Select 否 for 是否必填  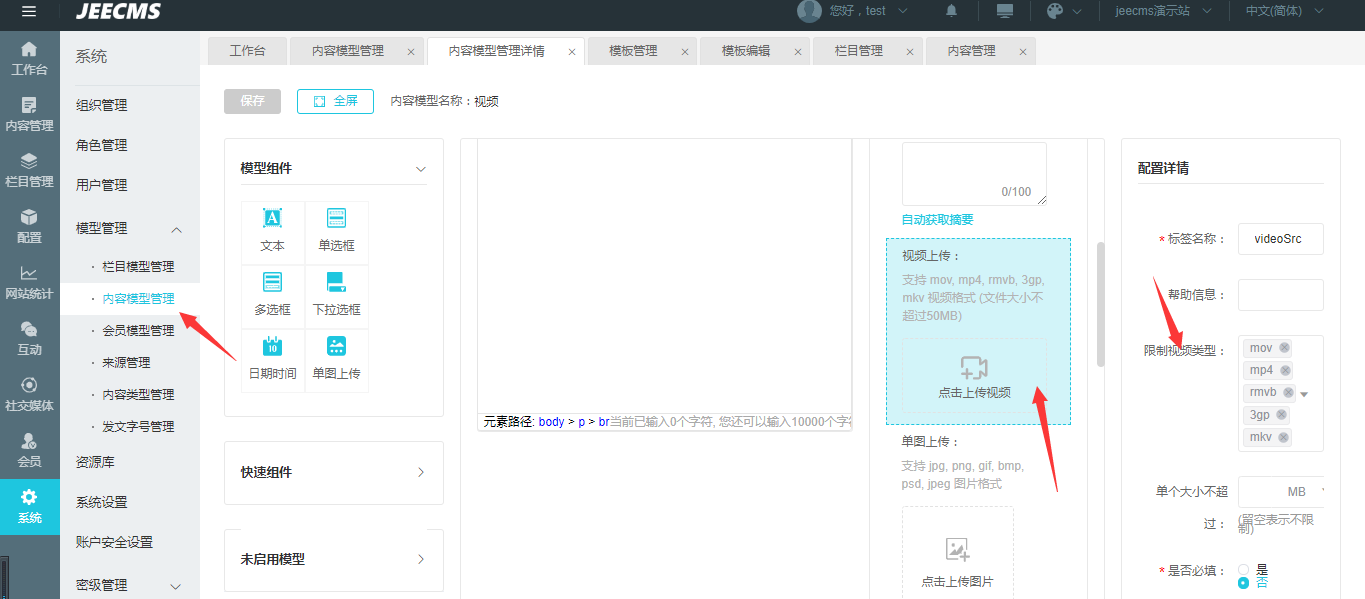click(x=1244, y=583)
